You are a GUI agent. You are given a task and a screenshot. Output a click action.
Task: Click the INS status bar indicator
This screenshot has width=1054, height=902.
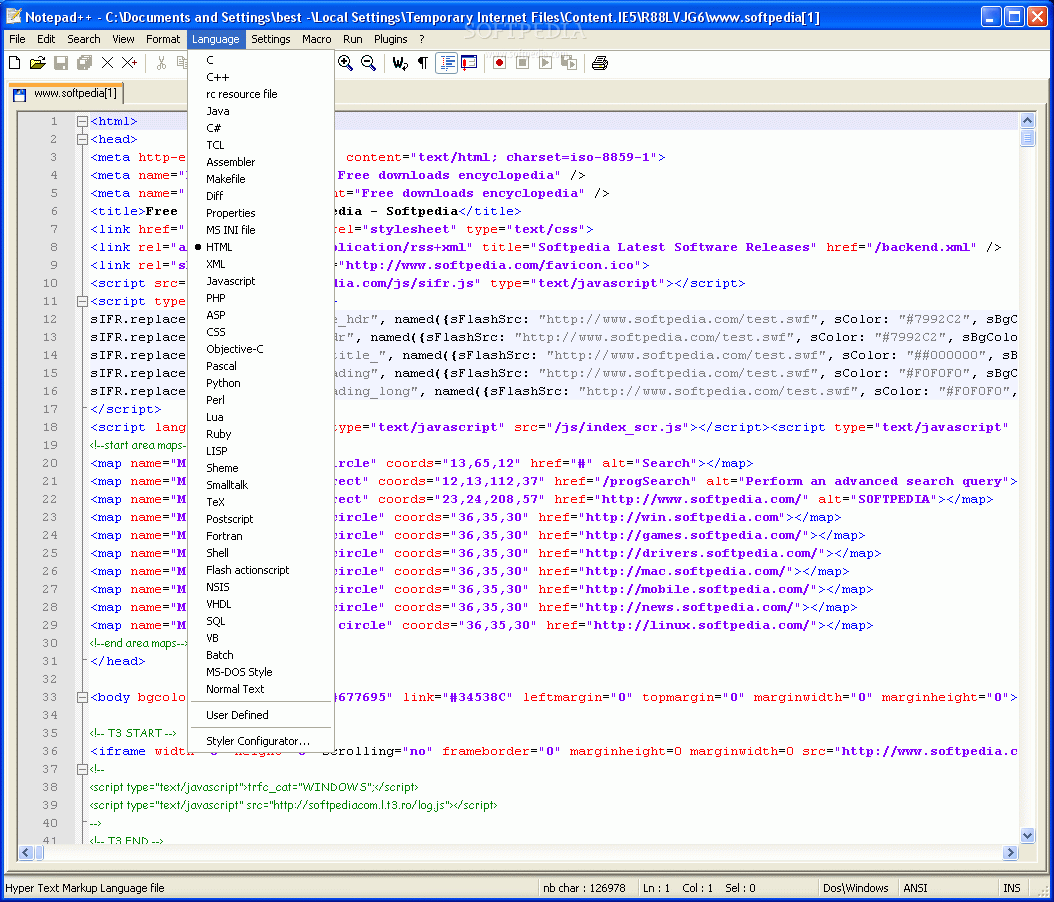(1011, 888)
